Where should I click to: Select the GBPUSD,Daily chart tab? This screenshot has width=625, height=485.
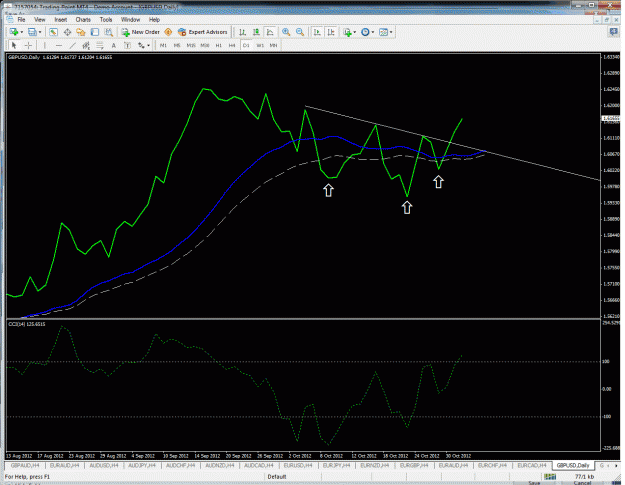tap(573, 465)
